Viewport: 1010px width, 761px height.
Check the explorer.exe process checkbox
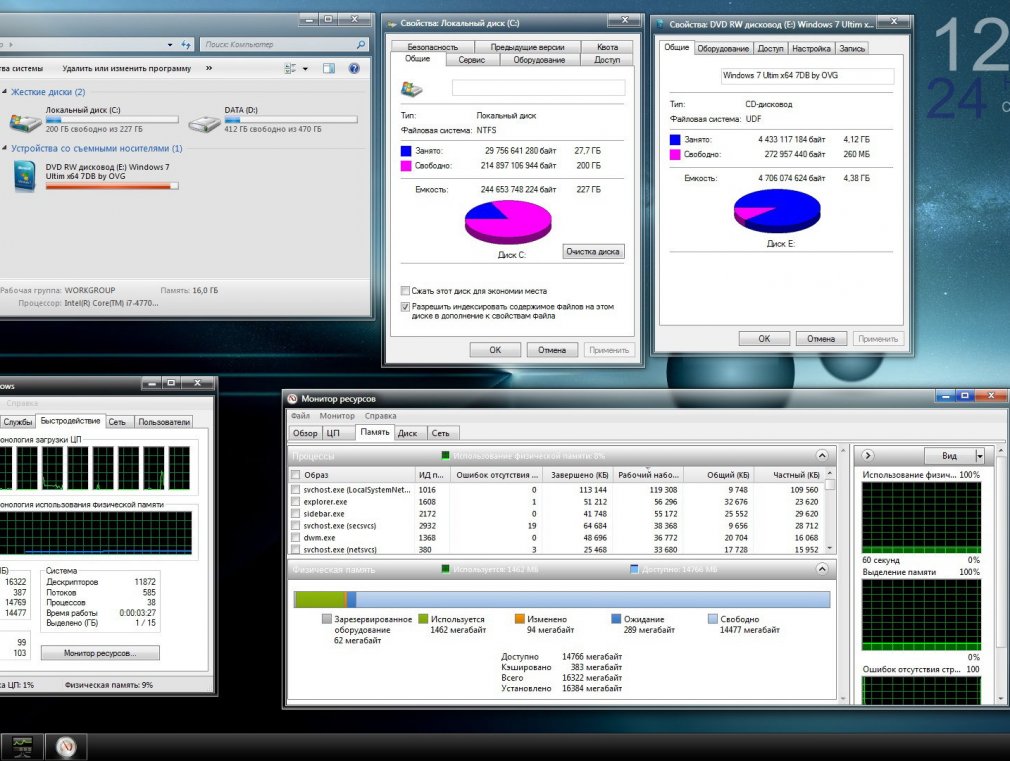(x=296, y=502)
